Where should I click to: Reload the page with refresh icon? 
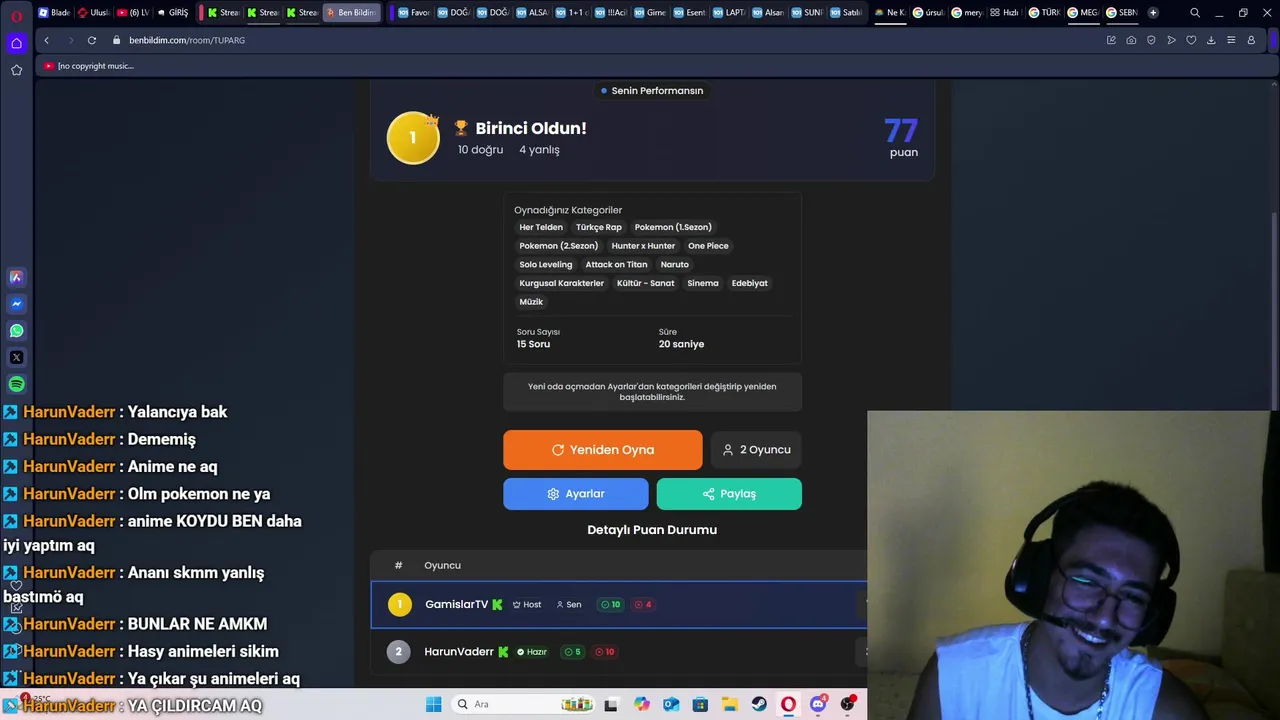92,40
